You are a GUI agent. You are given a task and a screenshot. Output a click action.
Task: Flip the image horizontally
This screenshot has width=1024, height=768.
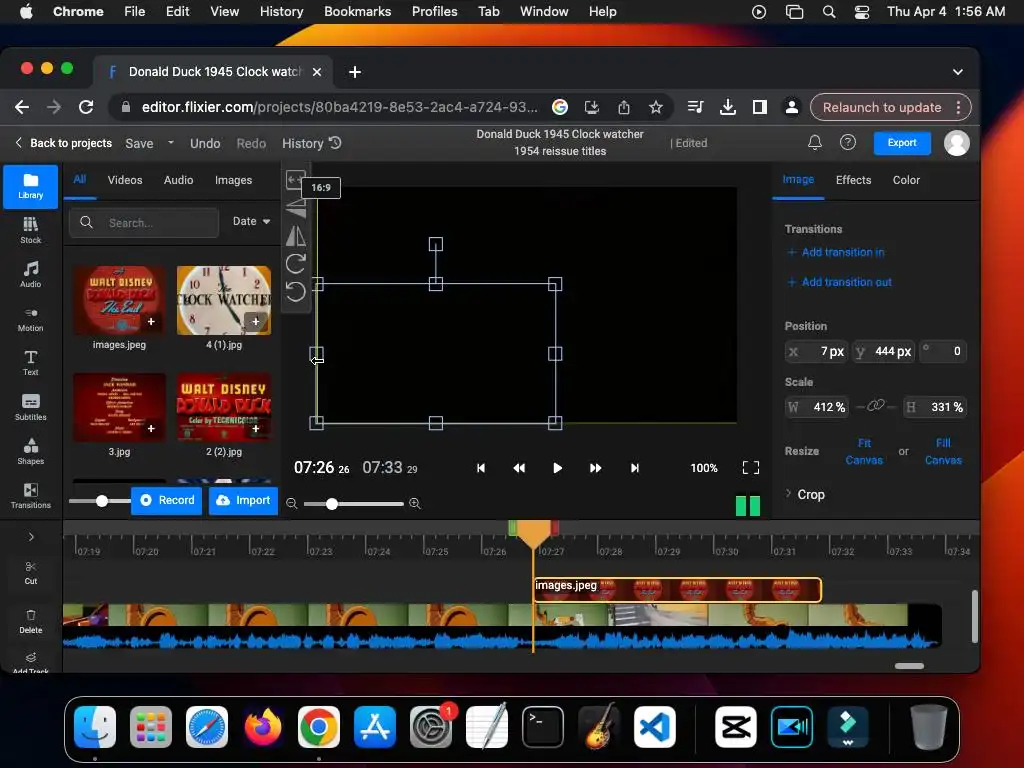click(296, 236)
